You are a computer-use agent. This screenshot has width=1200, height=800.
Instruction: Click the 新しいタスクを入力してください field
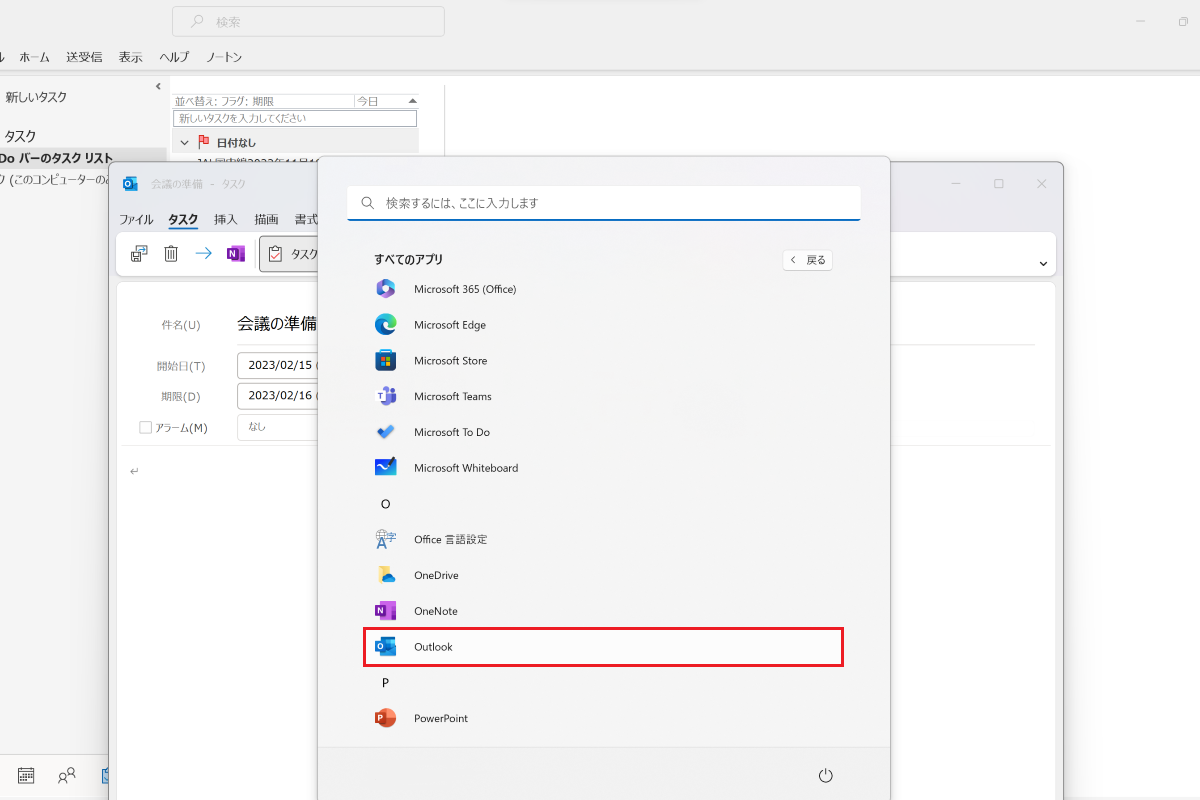(295, 118)
